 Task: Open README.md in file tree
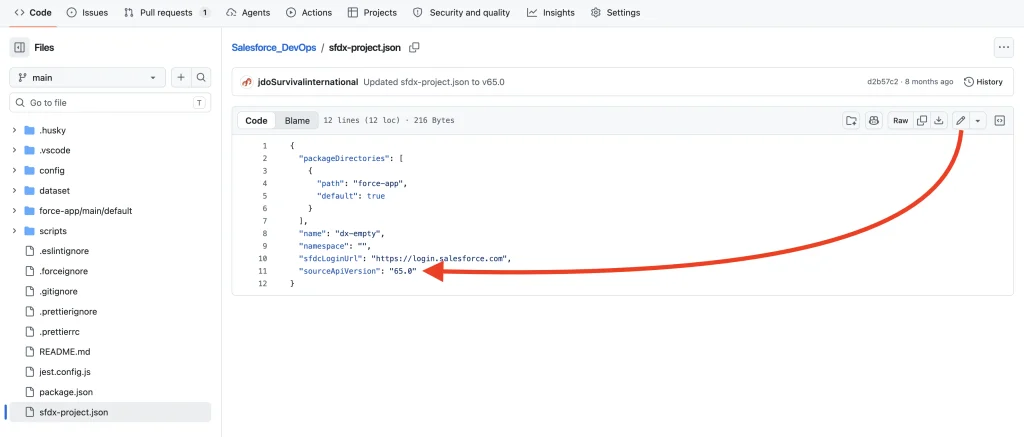65,351
